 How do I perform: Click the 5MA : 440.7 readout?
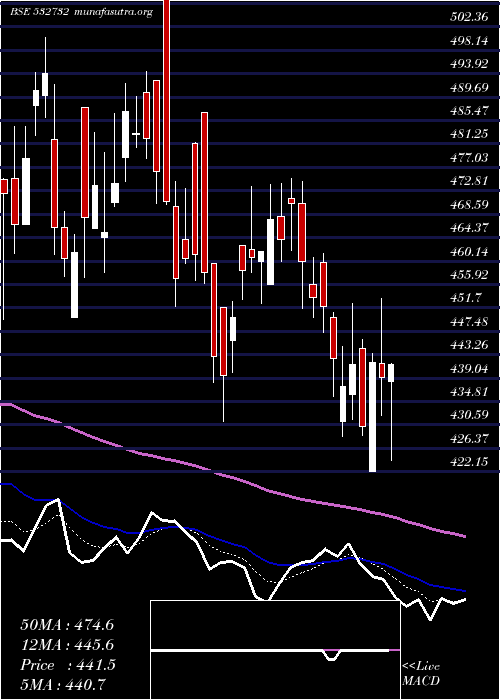pyautogui.click(x=65, y=685)
